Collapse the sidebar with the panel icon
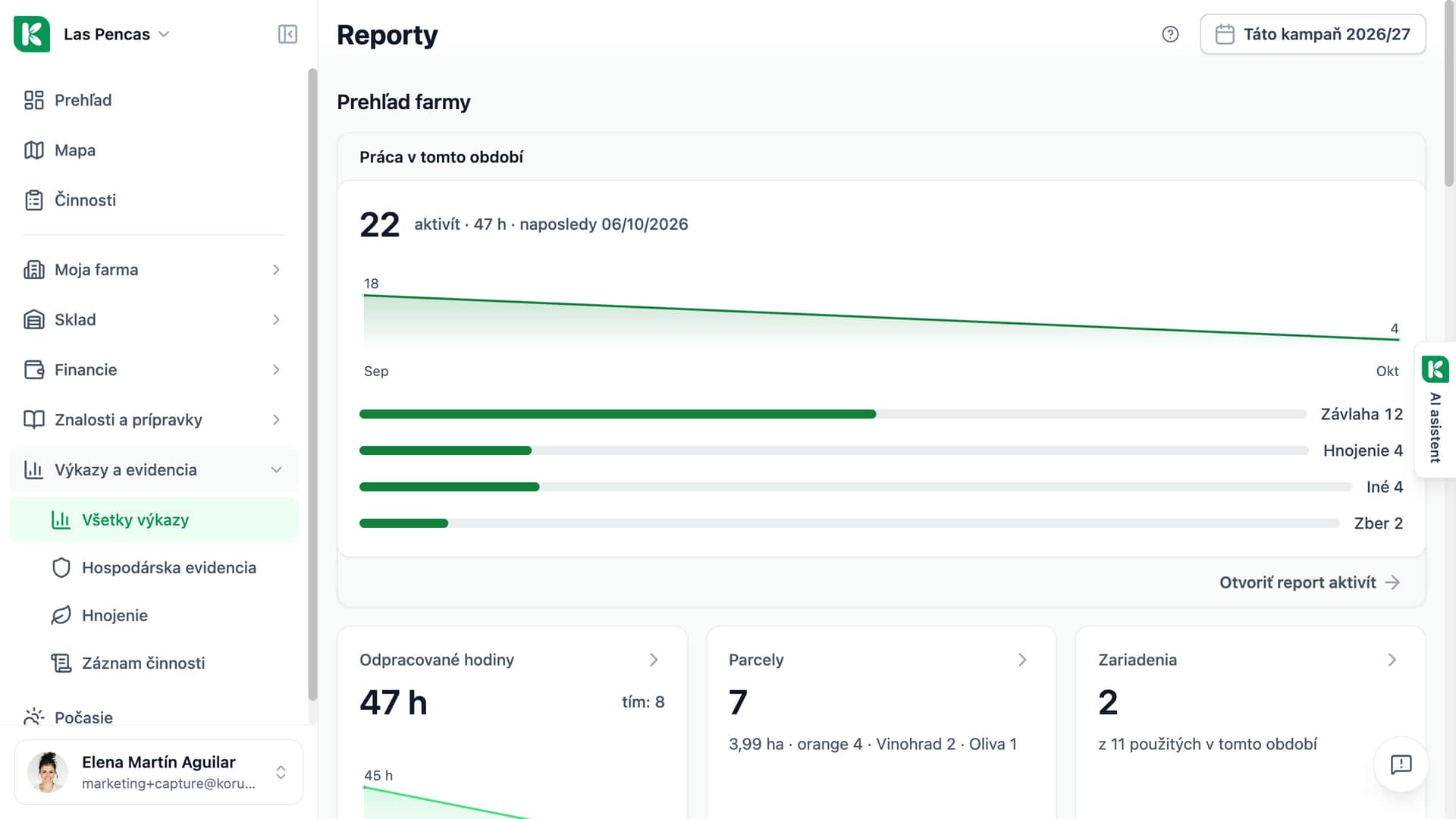This screenshot has height=819, width=1456. (287, 34)
